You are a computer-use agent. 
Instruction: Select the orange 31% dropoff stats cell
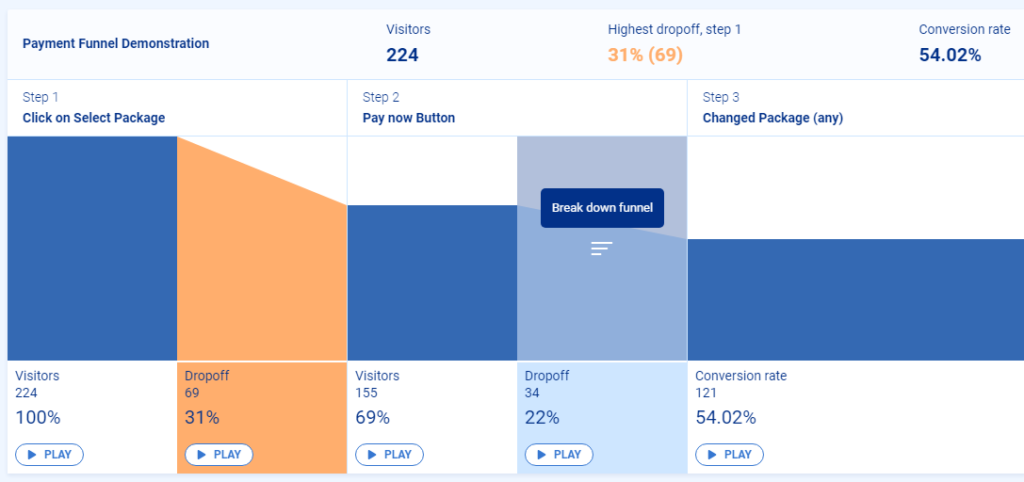[x=262, y=417]
